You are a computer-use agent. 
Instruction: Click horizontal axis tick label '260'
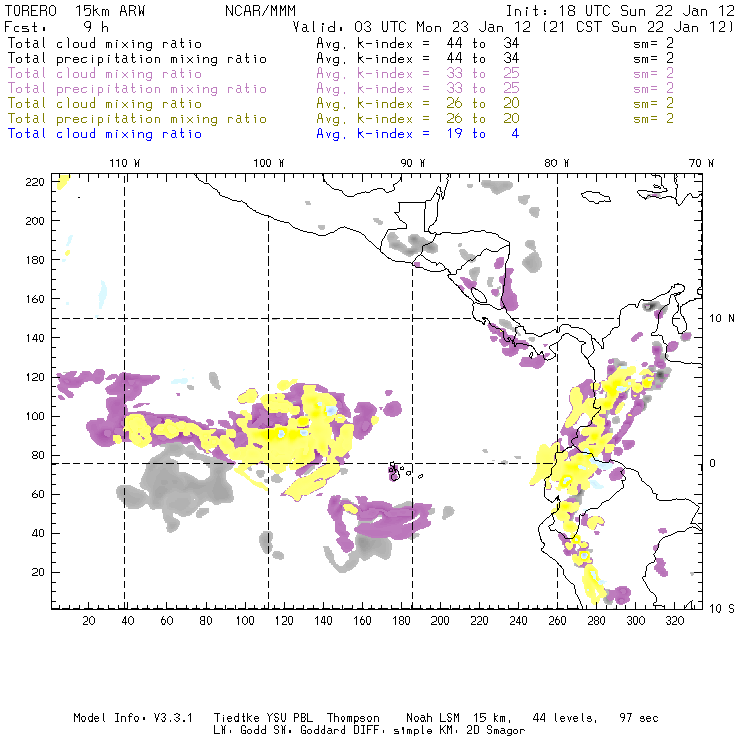coord(557,621)
